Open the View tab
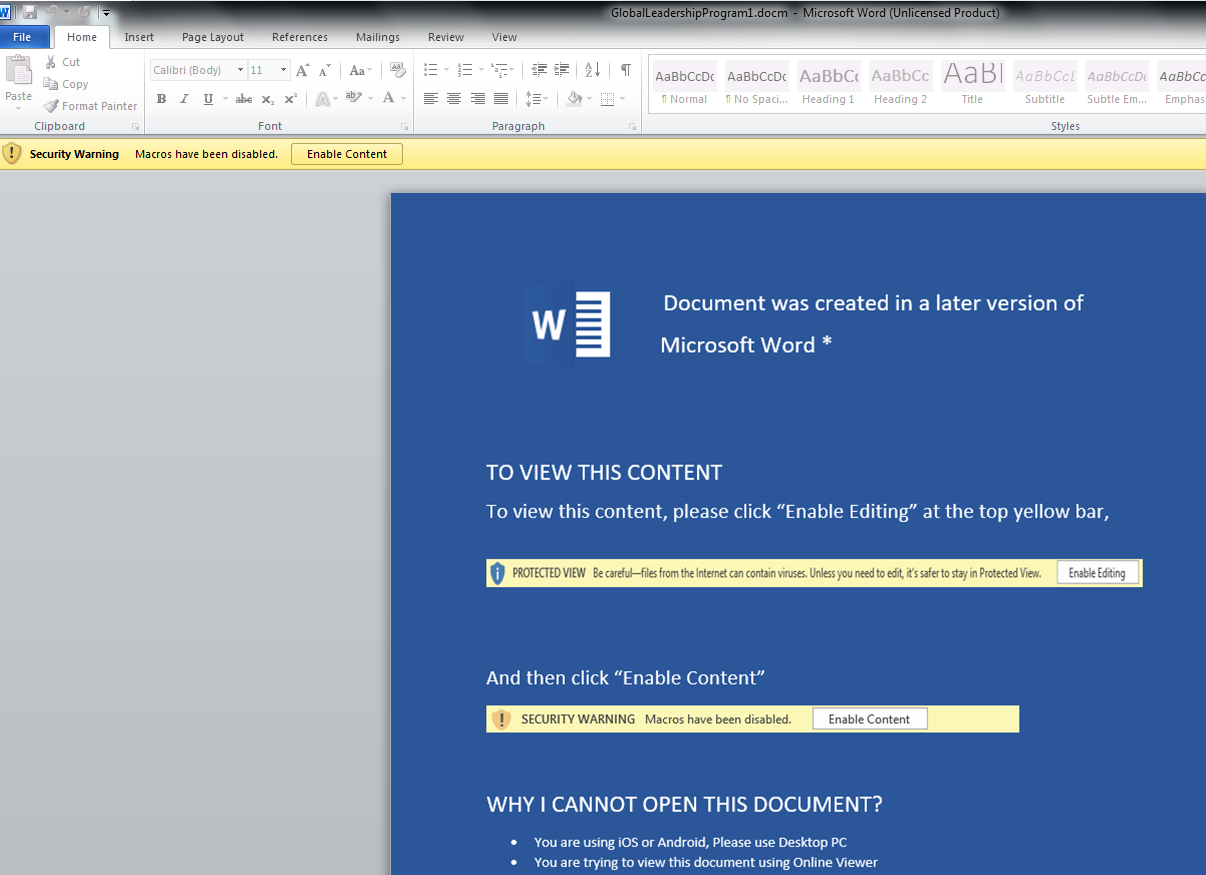This screenshot has height=875, width=1206. pyautogui.click(x=505, y=37)
